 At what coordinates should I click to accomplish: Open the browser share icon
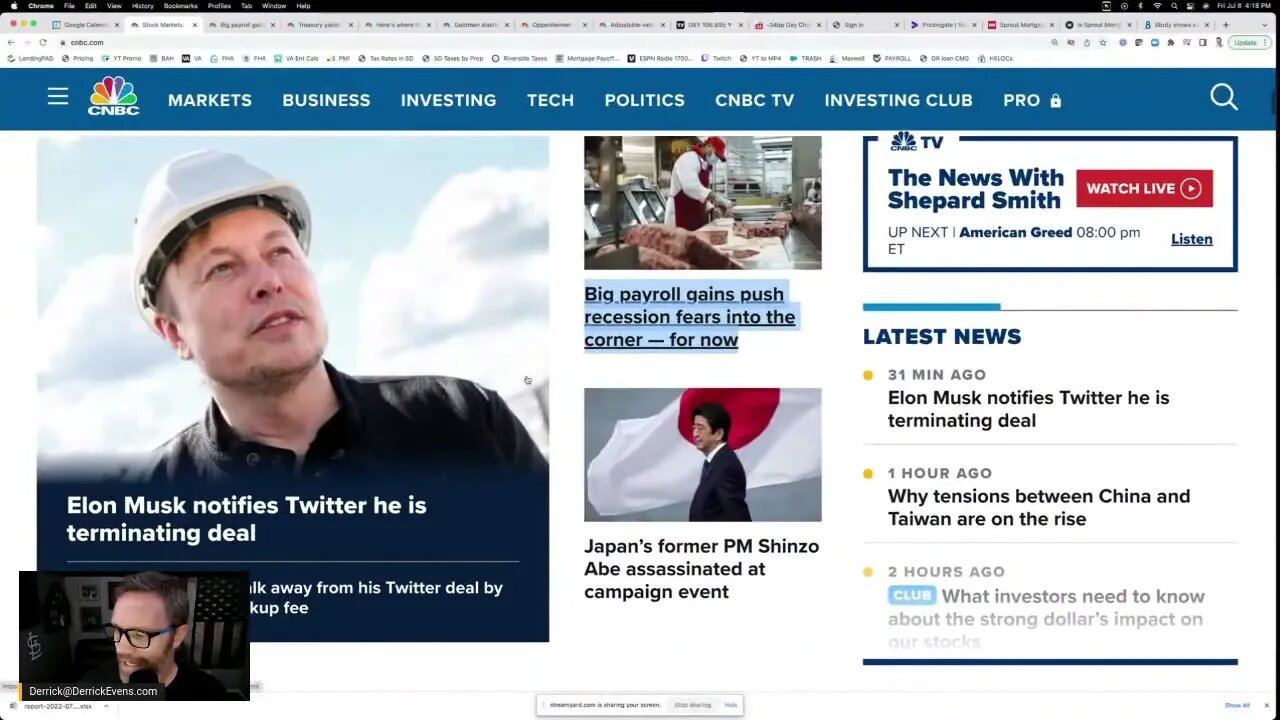1087,42
